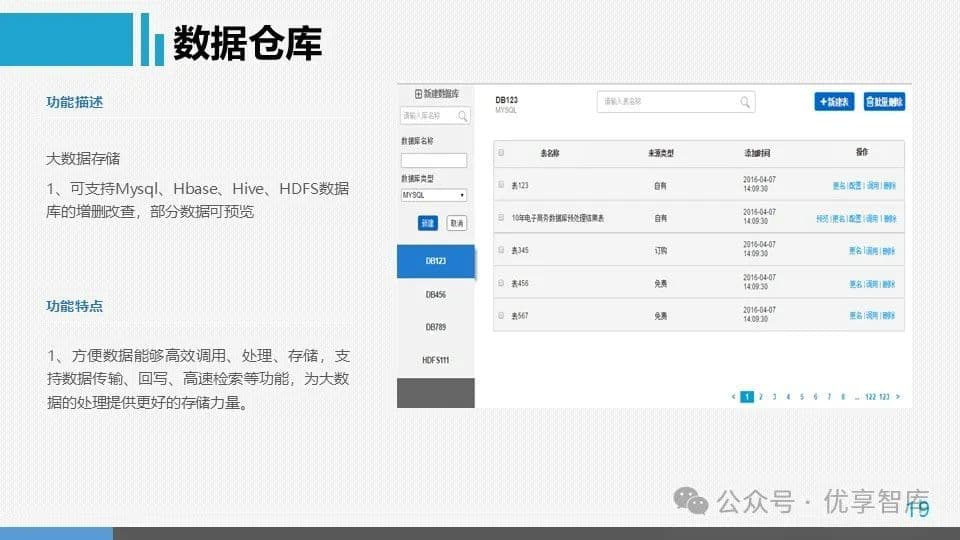This screenshot has width=960, height=540.
Task: Click 预览 in the 10年电子商务 table row
Action: click(822, 219)
